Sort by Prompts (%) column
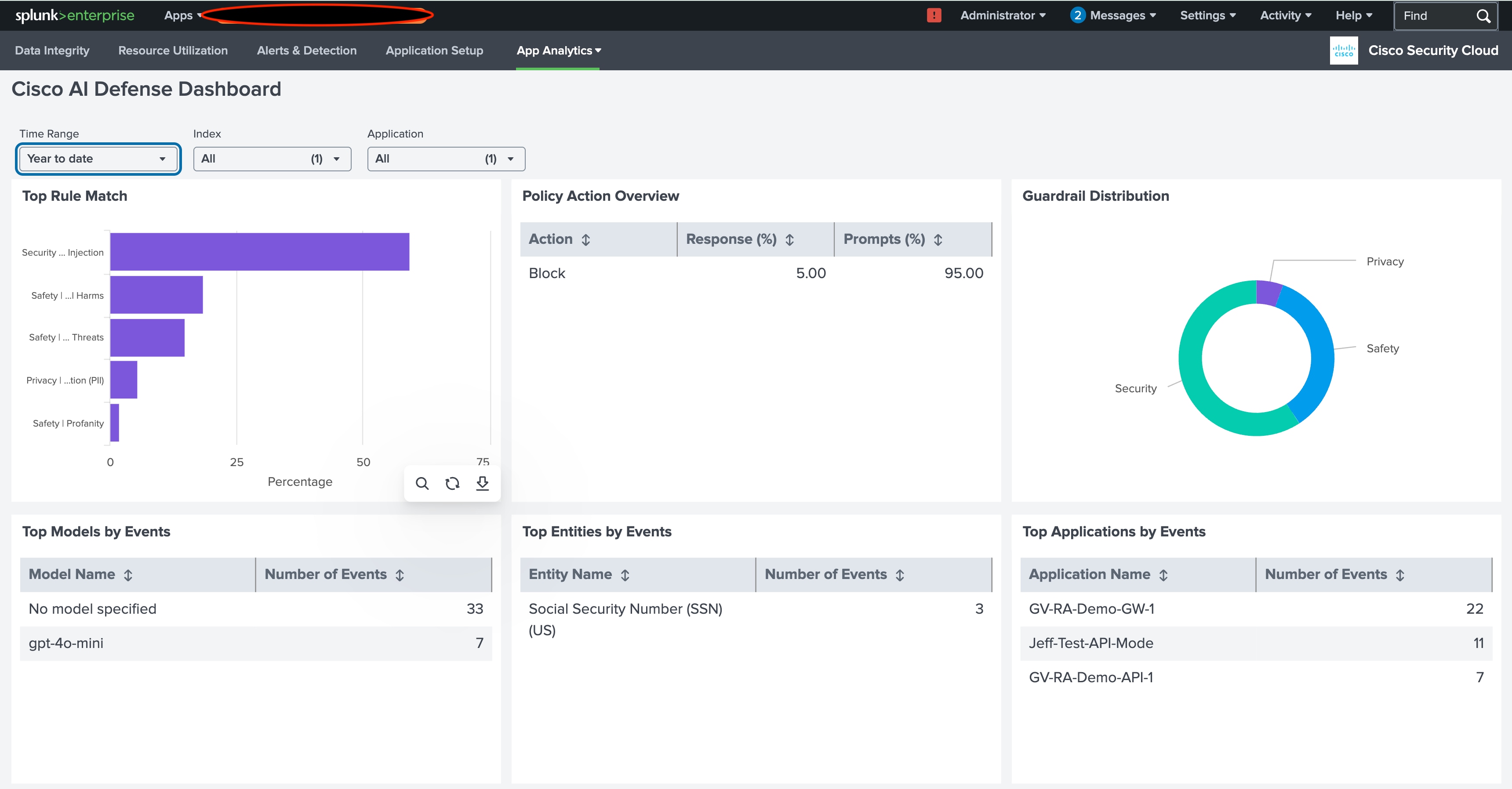1512x789 pixels. pyautogui.click(x=938, y=239)
